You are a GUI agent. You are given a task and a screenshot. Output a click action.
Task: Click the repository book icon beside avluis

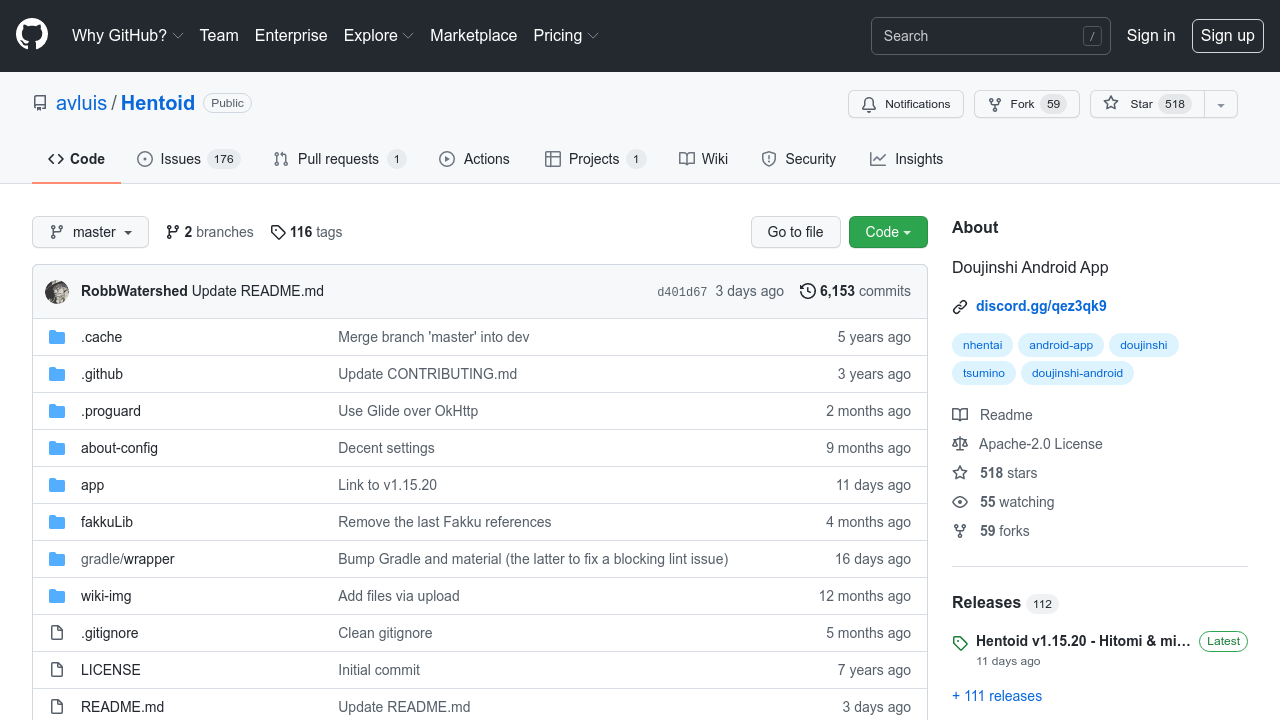coord(40,103)
